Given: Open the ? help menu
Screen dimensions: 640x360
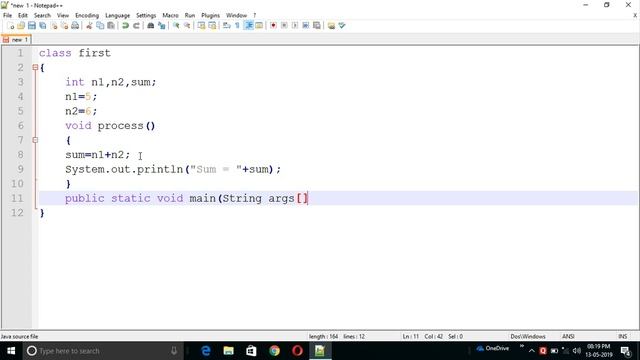Looking at the screenshot, I should (255, 16).
